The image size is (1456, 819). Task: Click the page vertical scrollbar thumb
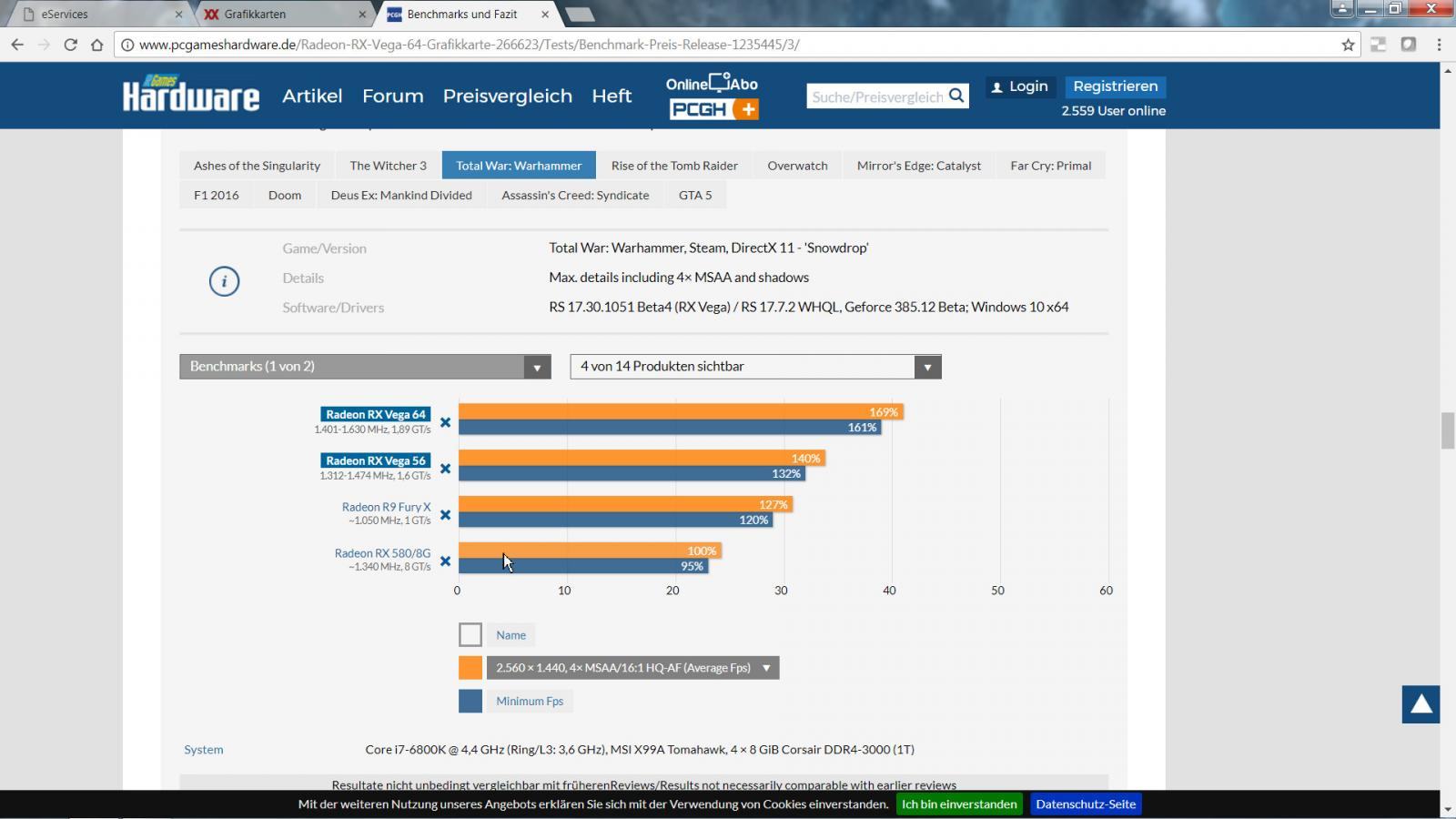tap(1448, 430)
